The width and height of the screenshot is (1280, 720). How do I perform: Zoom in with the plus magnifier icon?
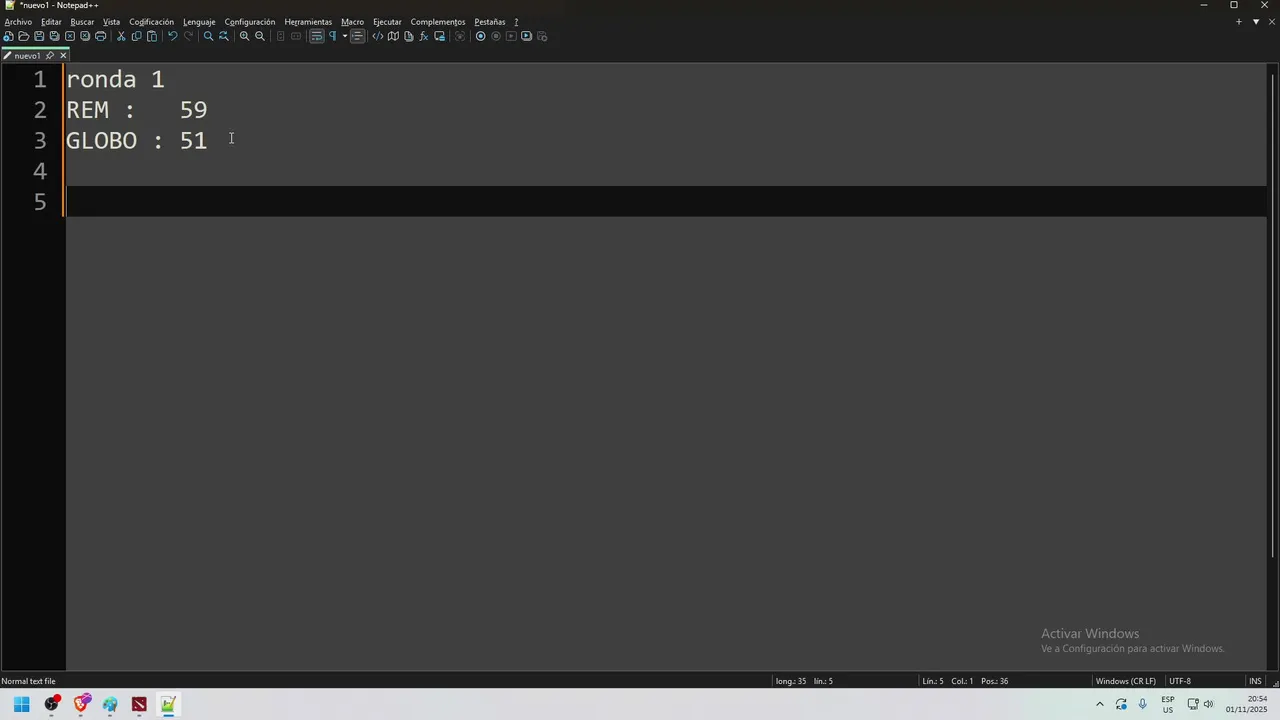(x=244, y=36)
